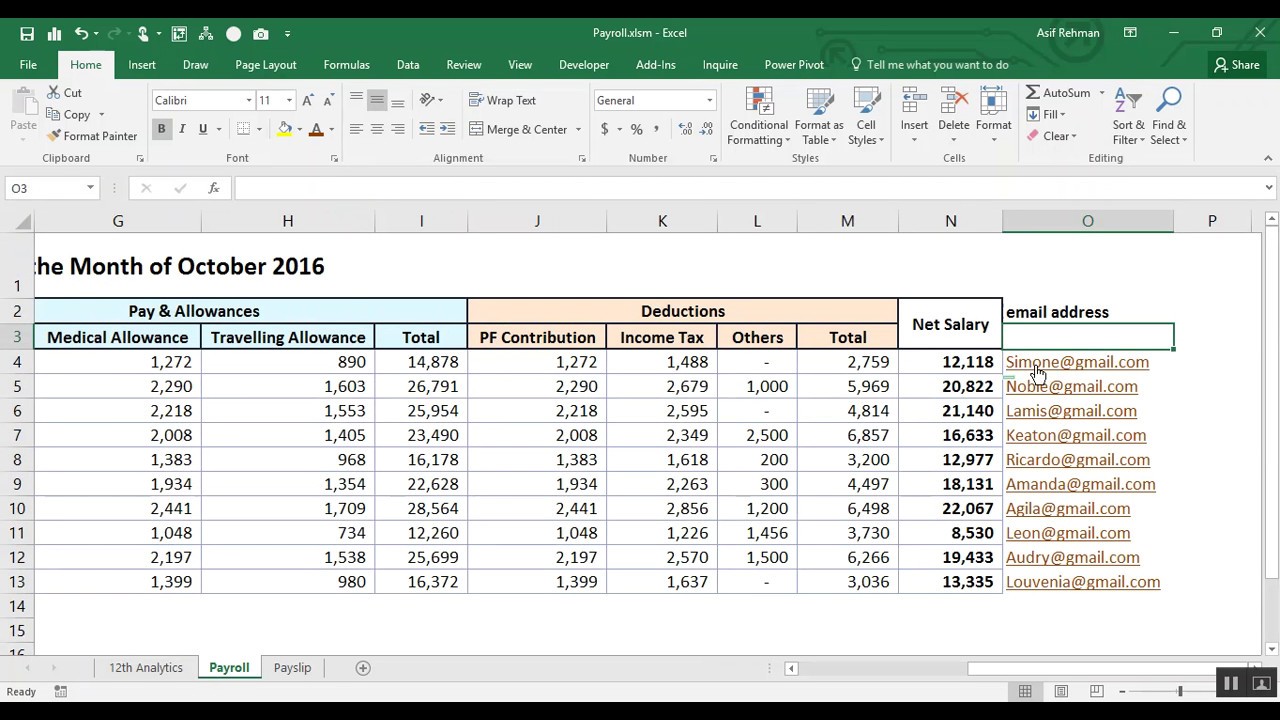Expand the Name Box dropdown arrow
This screenshot has width=1280, height=720.
coord(90,188)
